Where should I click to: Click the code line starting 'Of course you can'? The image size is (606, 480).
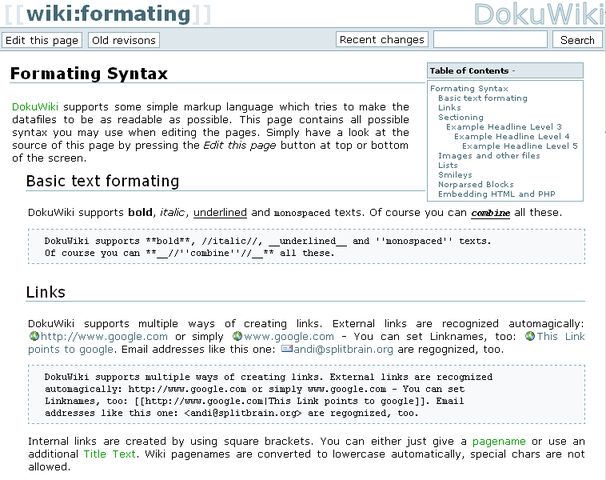(189, 253)
